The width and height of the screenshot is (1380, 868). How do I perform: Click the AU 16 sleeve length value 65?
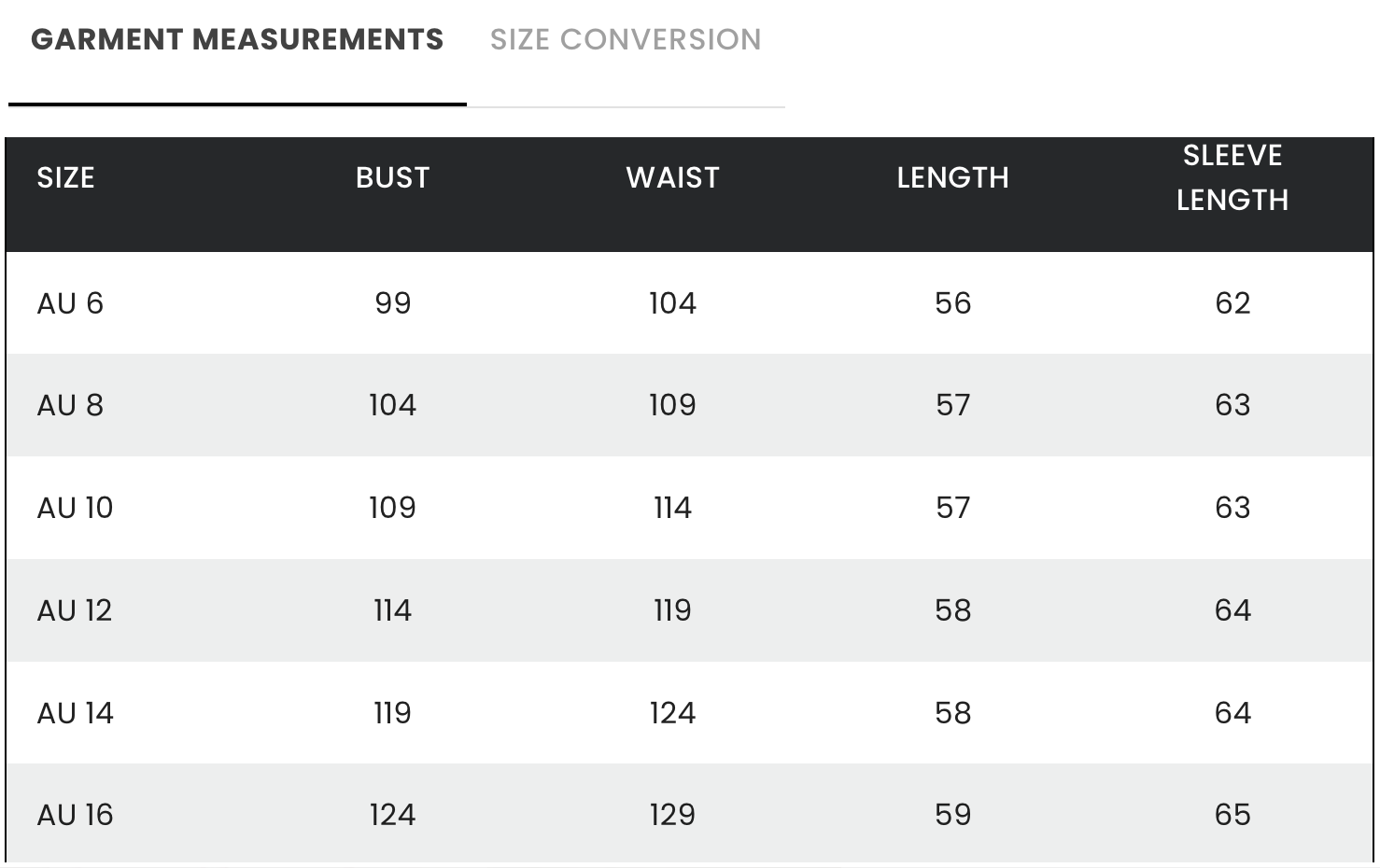[x=1232, y=815]
